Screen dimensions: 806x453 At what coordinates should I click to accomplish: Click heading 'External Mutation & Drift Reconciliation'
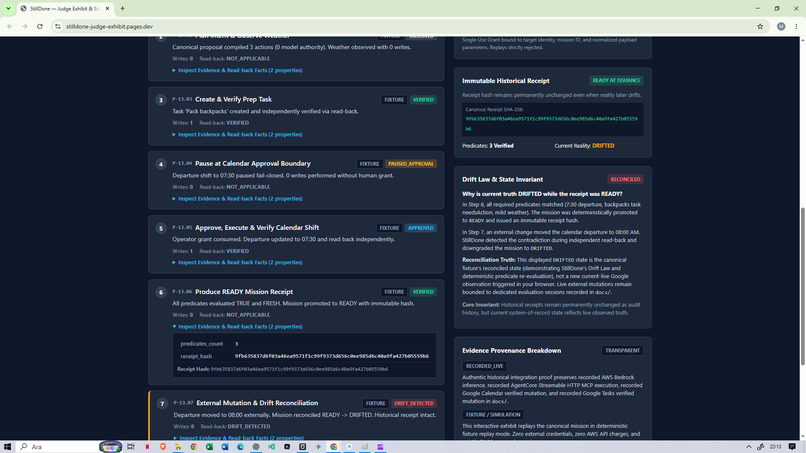257,403
